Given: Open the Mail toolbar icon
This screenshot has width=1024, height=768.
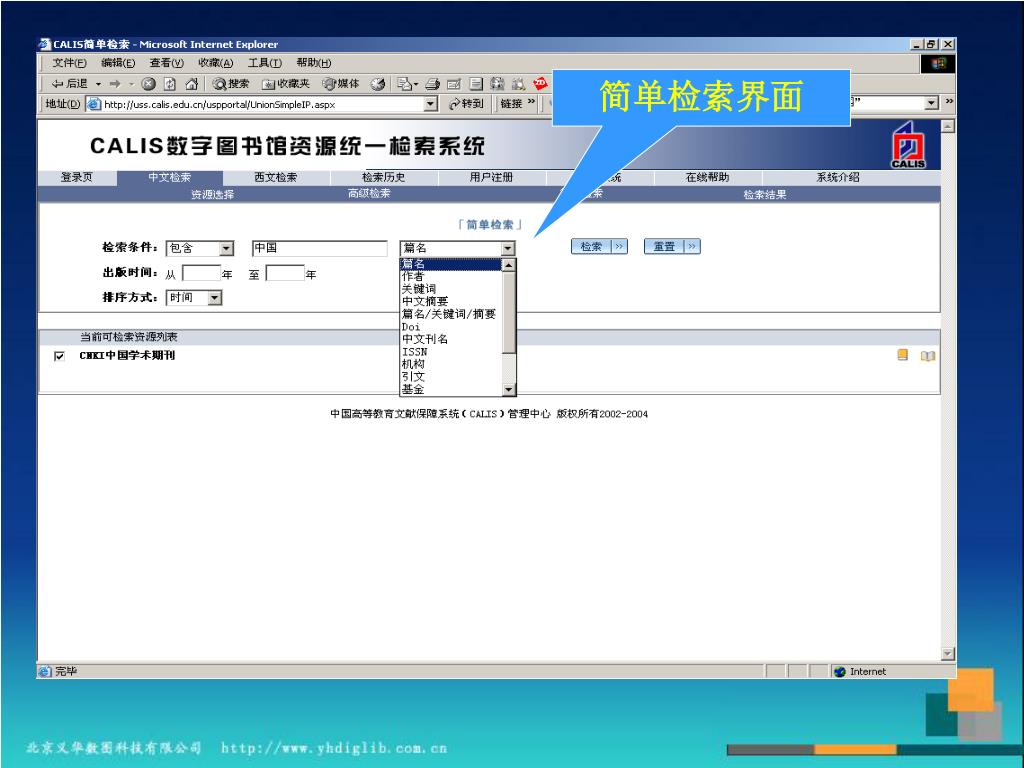Looking at the screenshot, I should pos(405,84).
